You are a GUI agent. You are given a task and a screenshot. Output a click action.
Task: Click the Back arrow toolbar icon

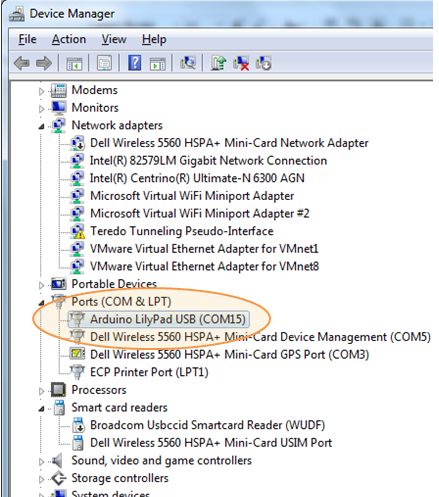coord(22,63)
